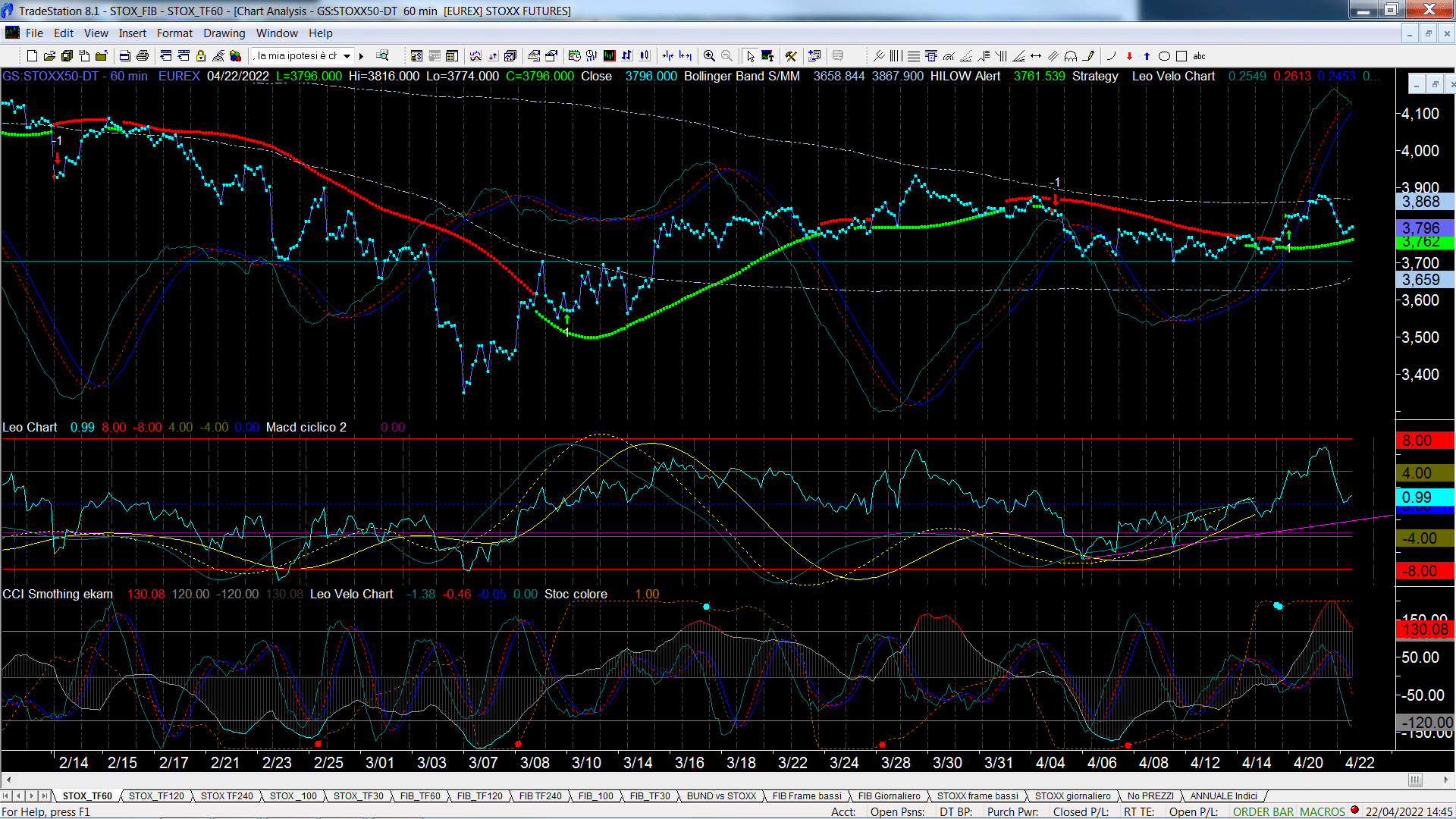Select the trendline drawing tool
The width and height of the screenshot is (1456, 819).
(x=879, y=55)
